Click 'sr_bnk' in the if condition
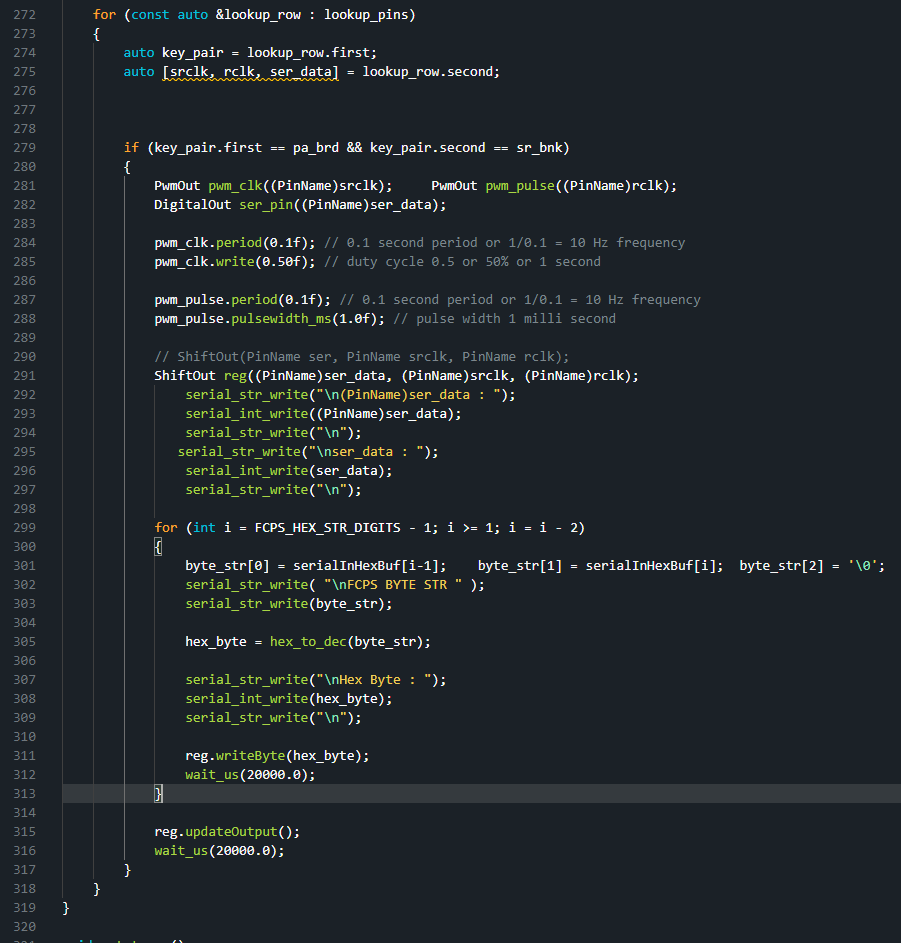Image resolution: width=901 pixels, height=943 pixels. 539,148
